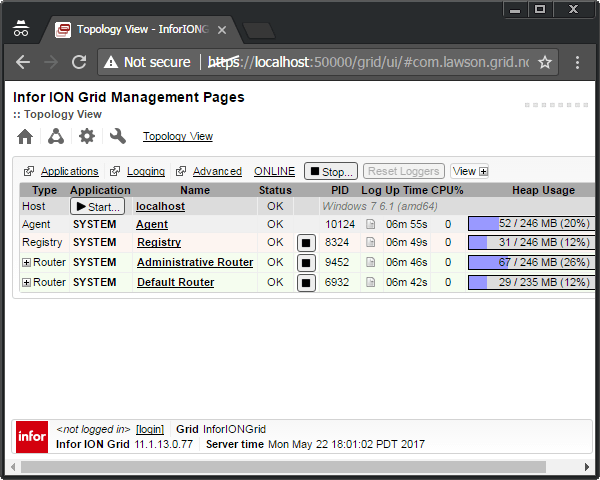Viewport: 600px width, 480px height.
Task: Bookmark this page with the star icon
Action: click(545, 62)
